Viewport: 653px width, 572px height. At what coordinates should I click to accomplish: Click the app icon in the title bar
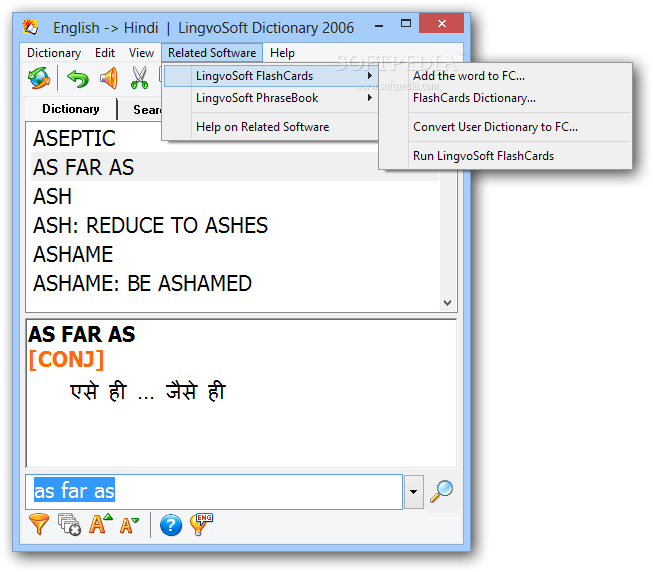[30, 27]
